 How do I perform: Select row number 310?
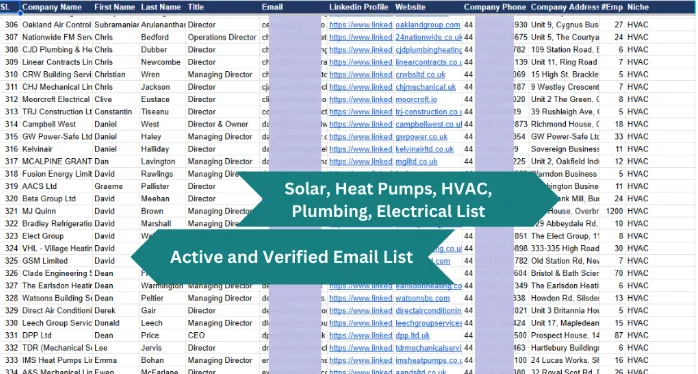coord(12,75)
